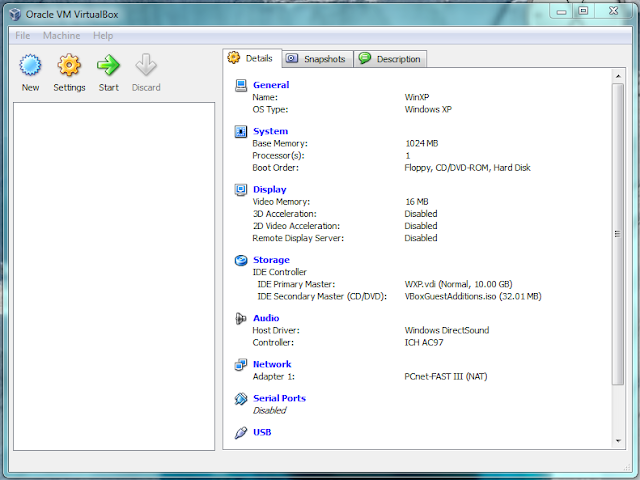Screen dimensions: 640x480
Task: Click the Storage section disk icon
Action: (x=241, y=260)
